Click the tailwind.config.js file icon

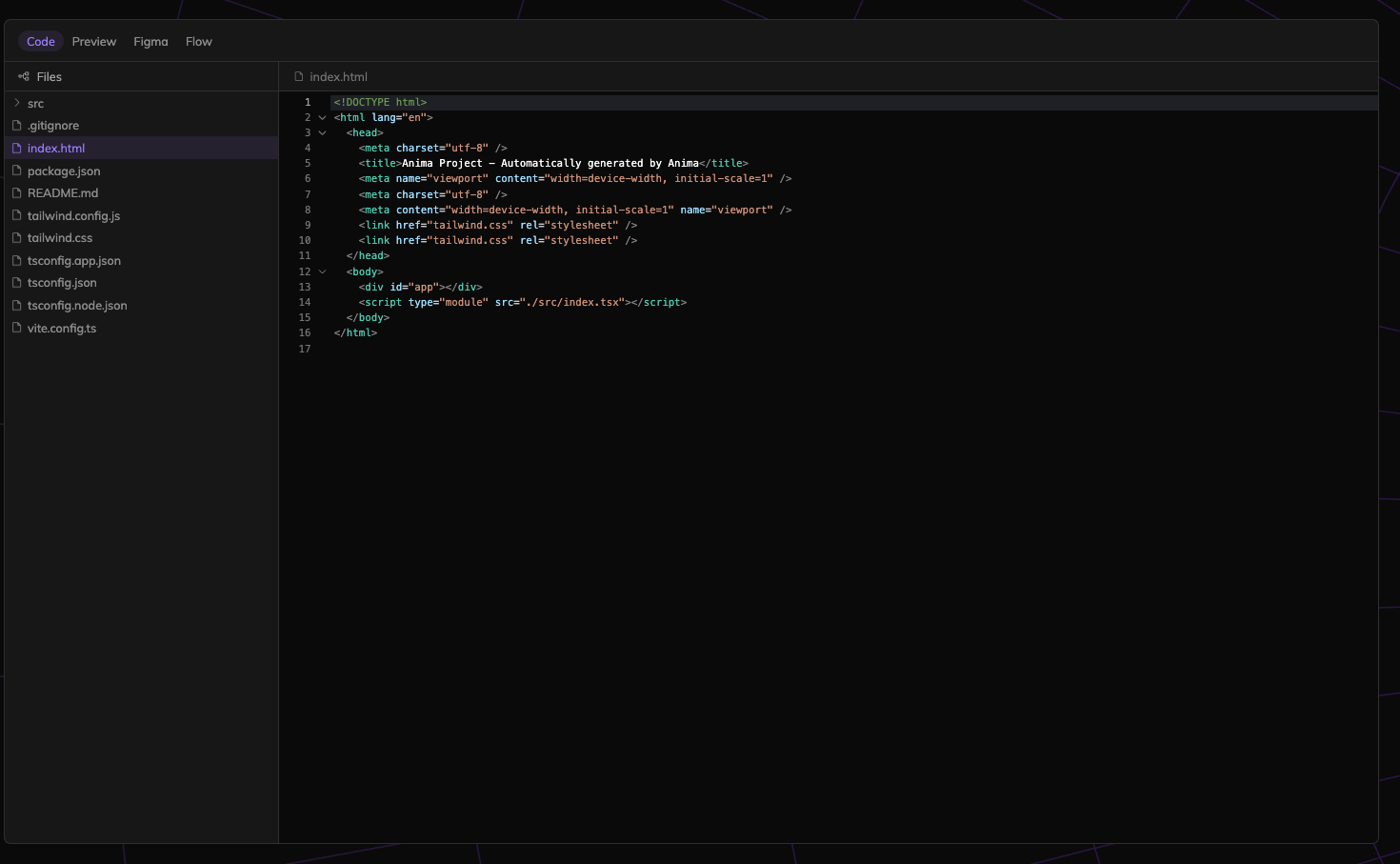[17, 215]
